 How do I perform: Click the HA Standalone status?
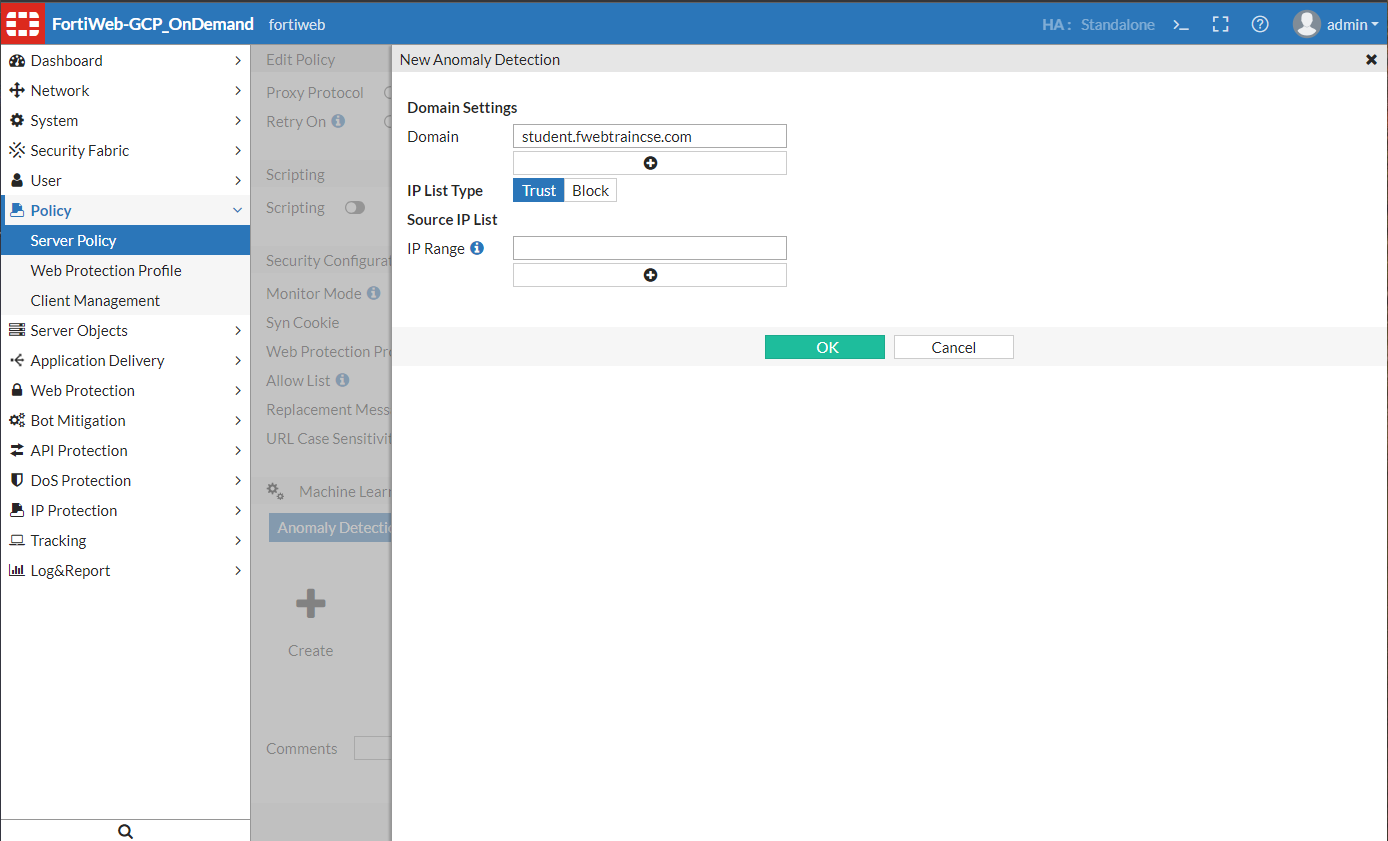click(x=1098, y=25)
